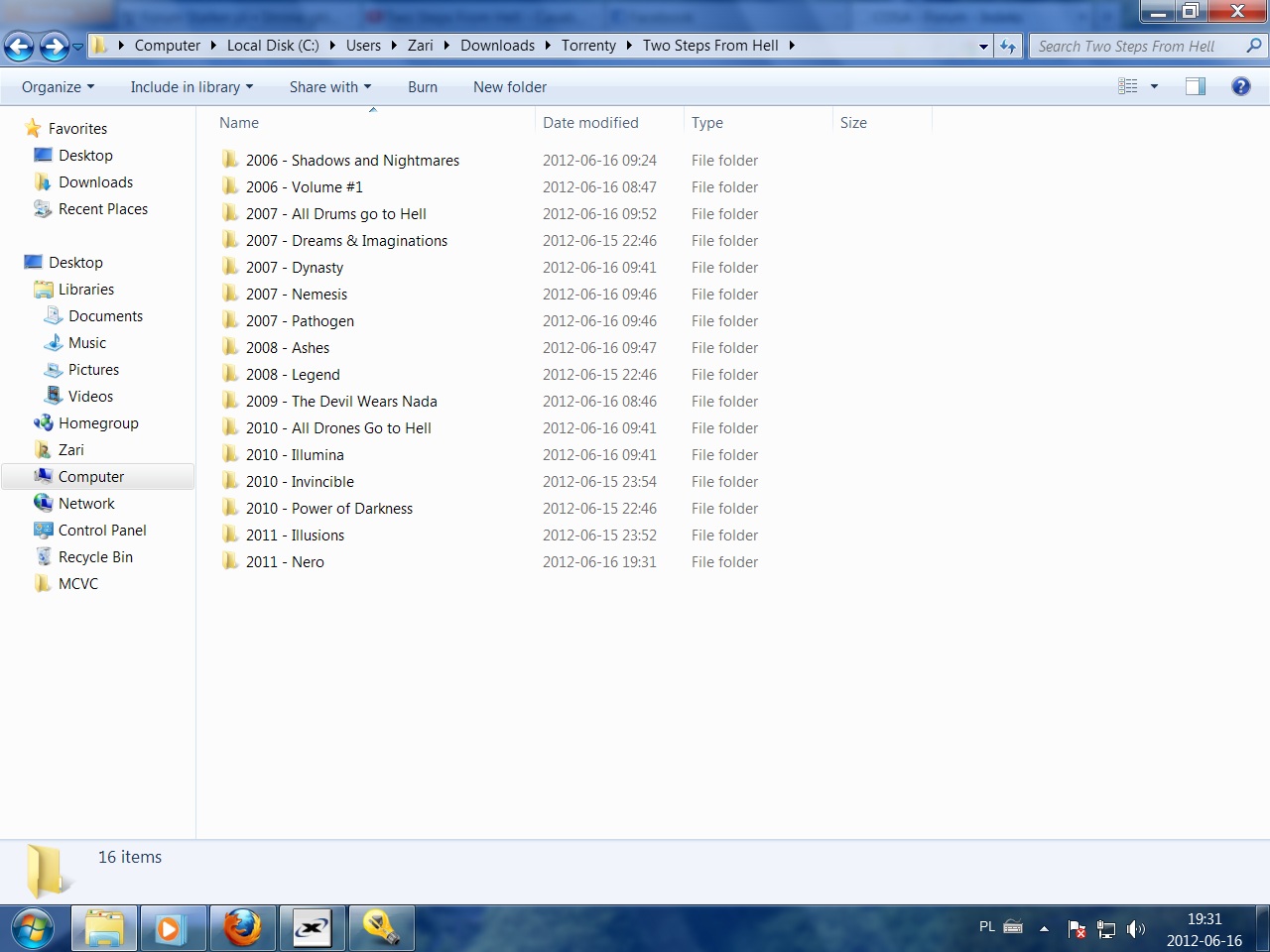Expand arrow after Two Steps From Hell breadcrumb
This screenshot has height=952, width=1270.
click(x=792, y=46)
